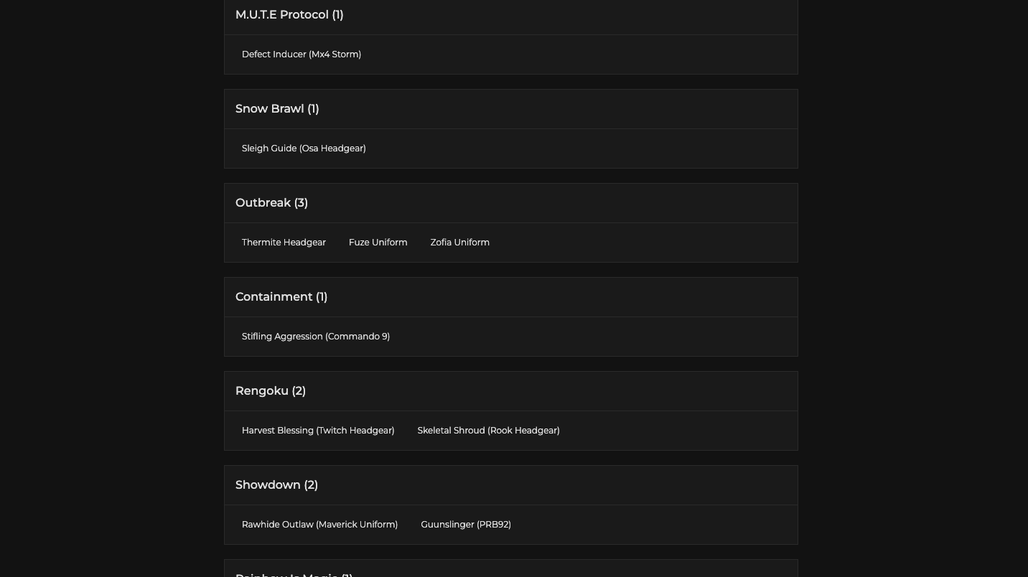1028x577 pixels.
Task: Select Stifling Aggression (Commando 9) item
Action: (x=315, y=336)
